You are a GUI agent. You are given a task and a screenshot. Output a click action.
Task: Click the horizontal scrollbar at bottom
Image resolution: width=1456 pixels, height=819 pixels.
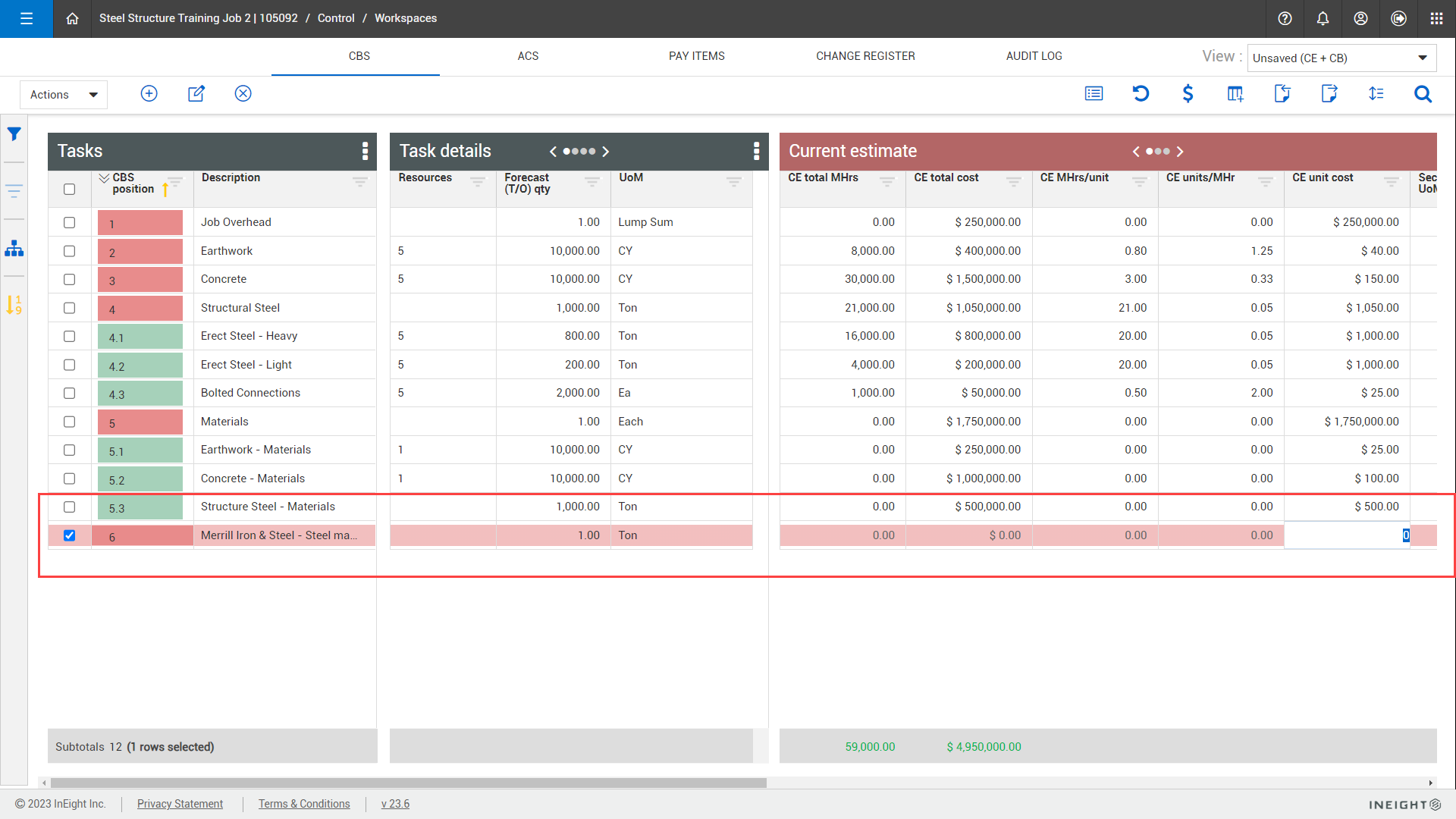click(408, 783)
